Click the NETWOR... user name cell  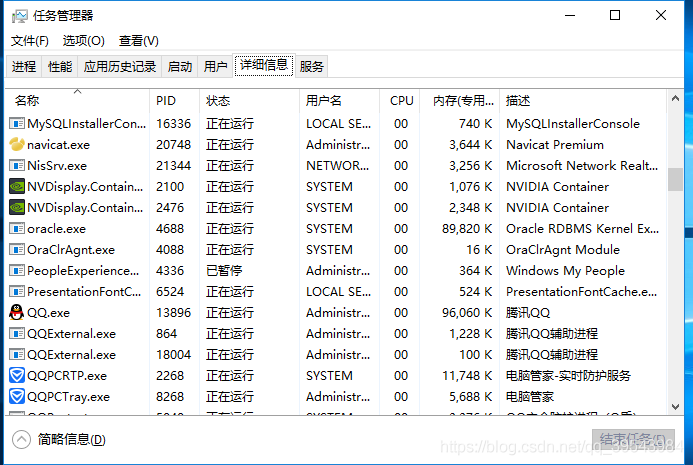tap(337, 166)
